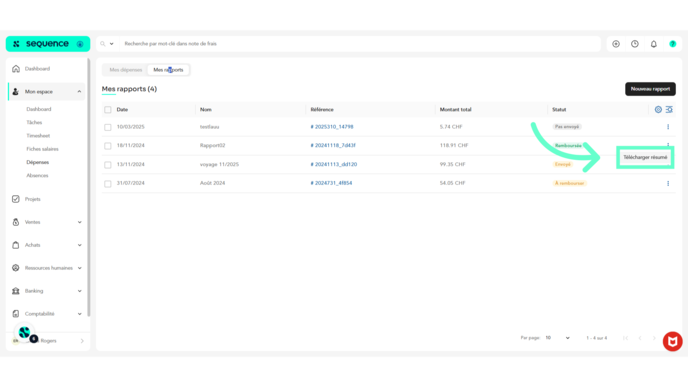The image size is (688, 387).
Task: Go to the next page of reports
Action: click(654, 338)
